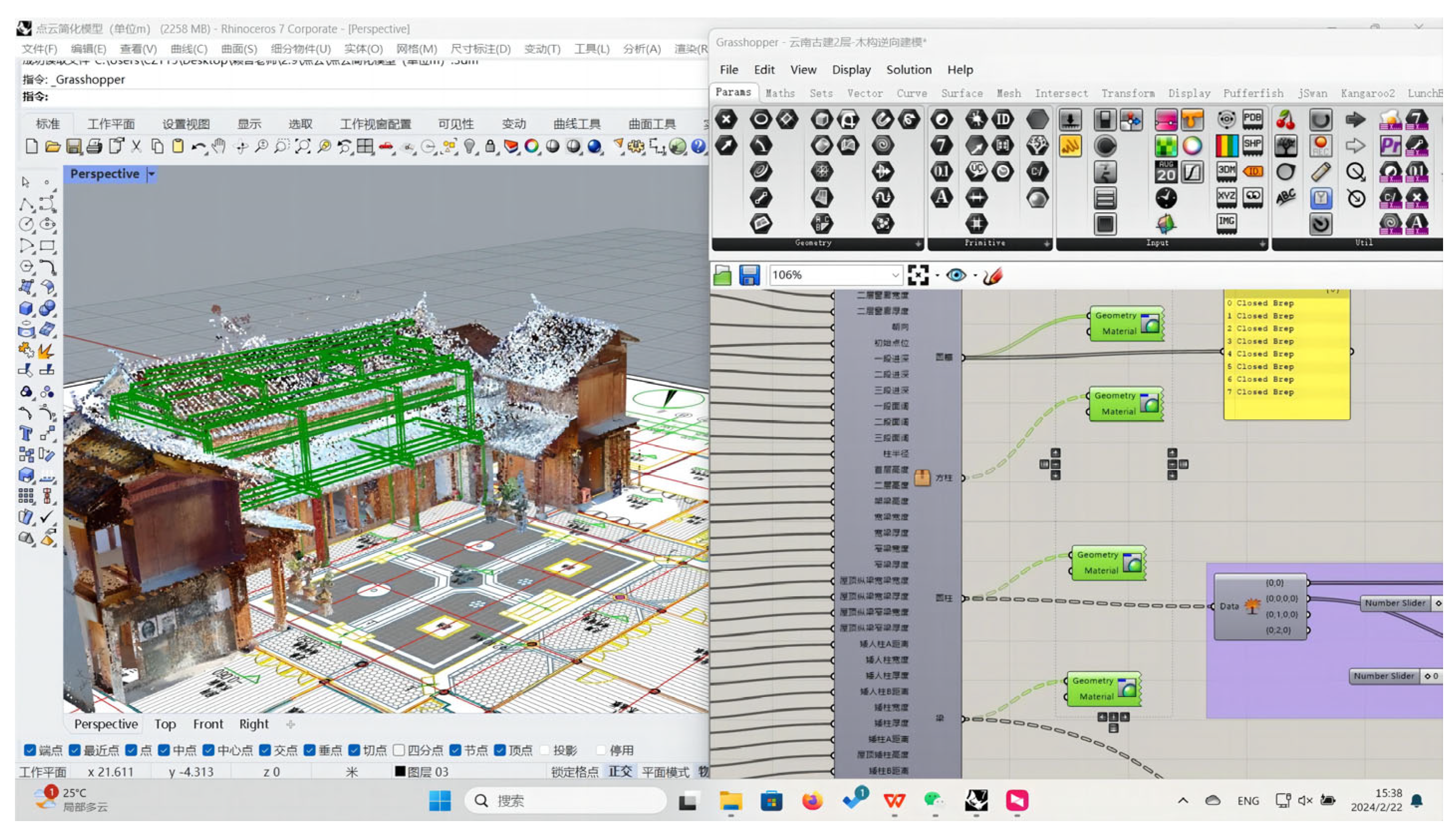
Task: Click the zoom extents icon in canvas toolbar
Action: point(917,275)
